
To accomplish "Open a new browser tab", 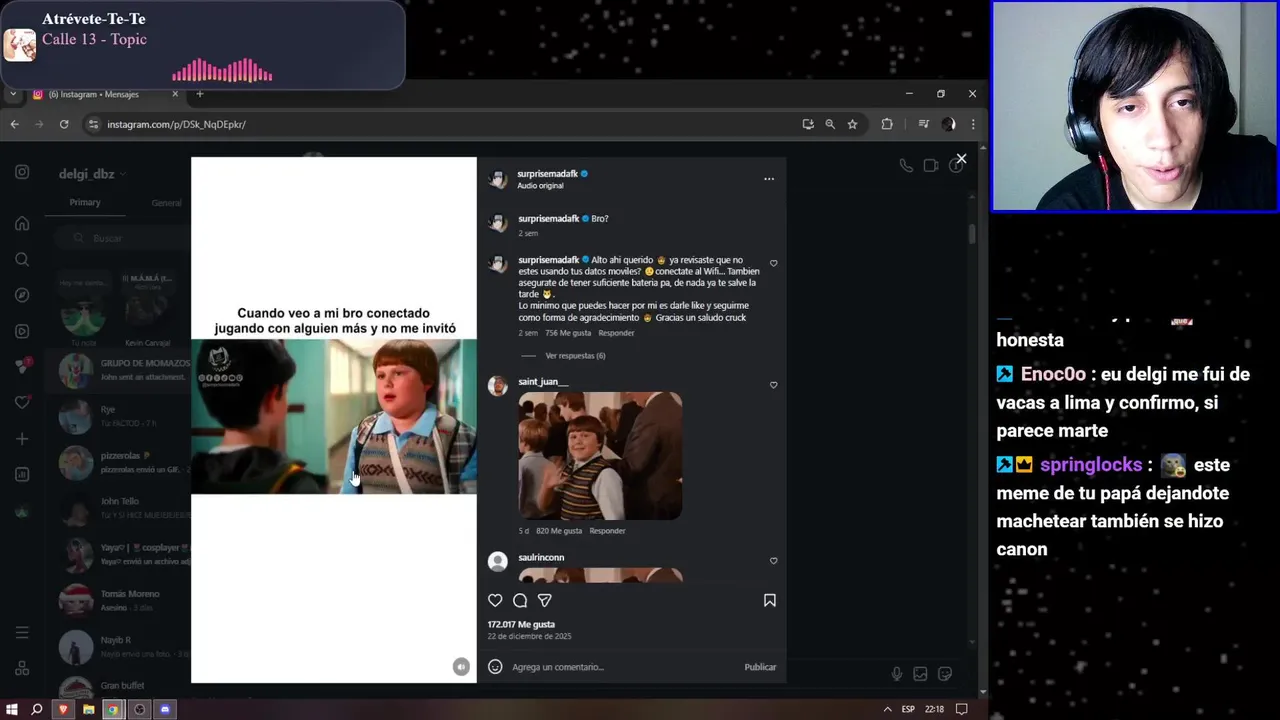I will [200, 94].
